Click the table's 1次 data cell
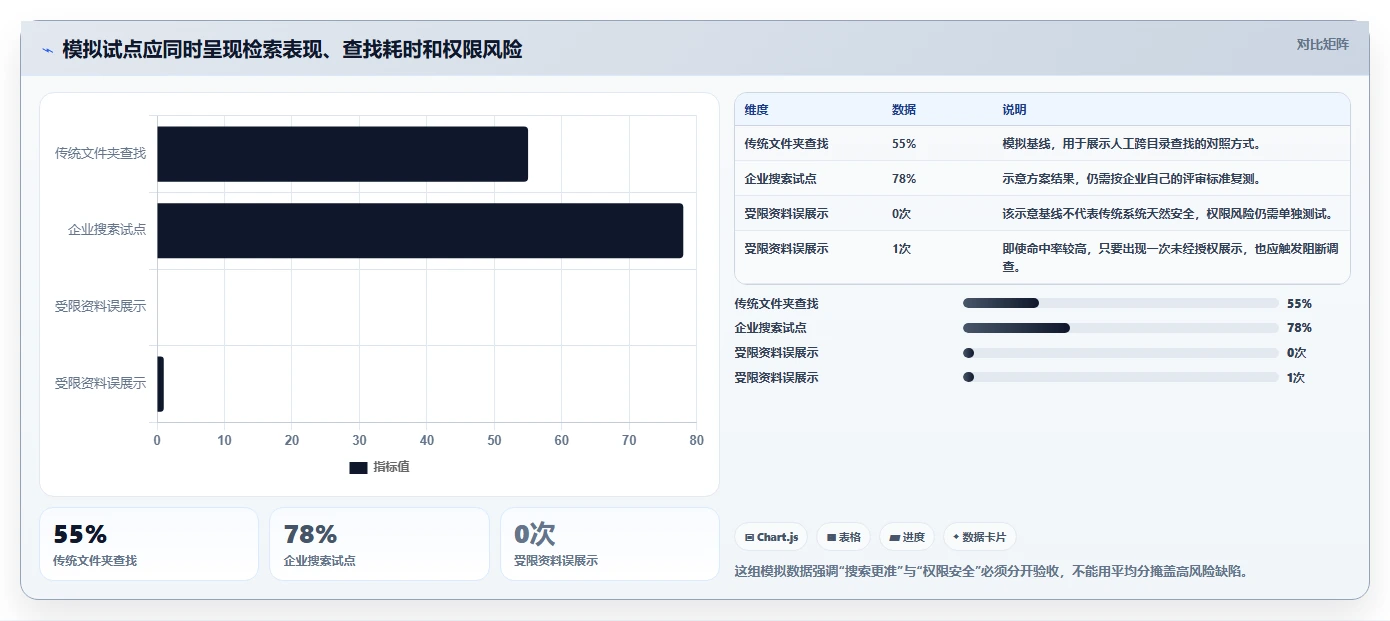Screen dimensions: 1390x621 [901, 249]
